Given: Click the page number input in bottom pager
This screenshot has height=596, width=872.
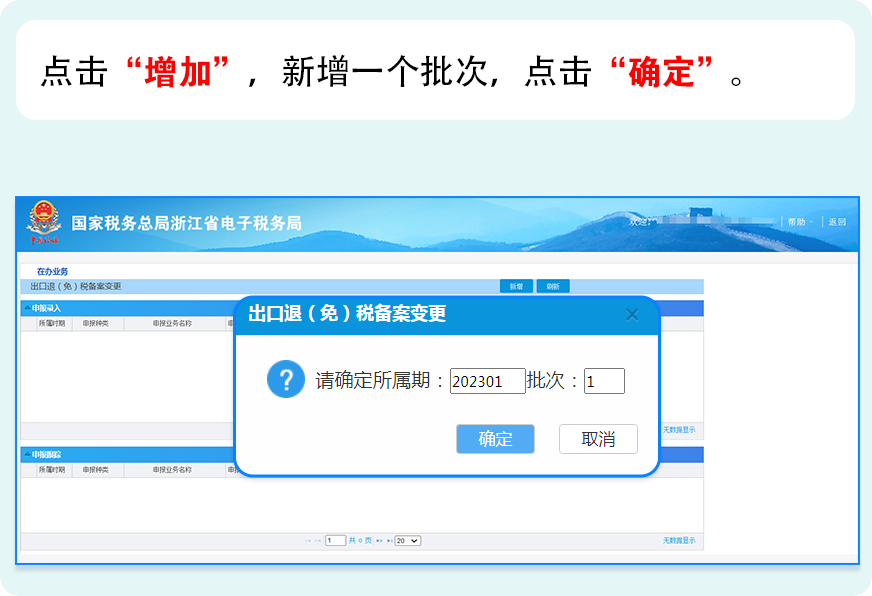Looking at the screenshot, I should point(335,540).
